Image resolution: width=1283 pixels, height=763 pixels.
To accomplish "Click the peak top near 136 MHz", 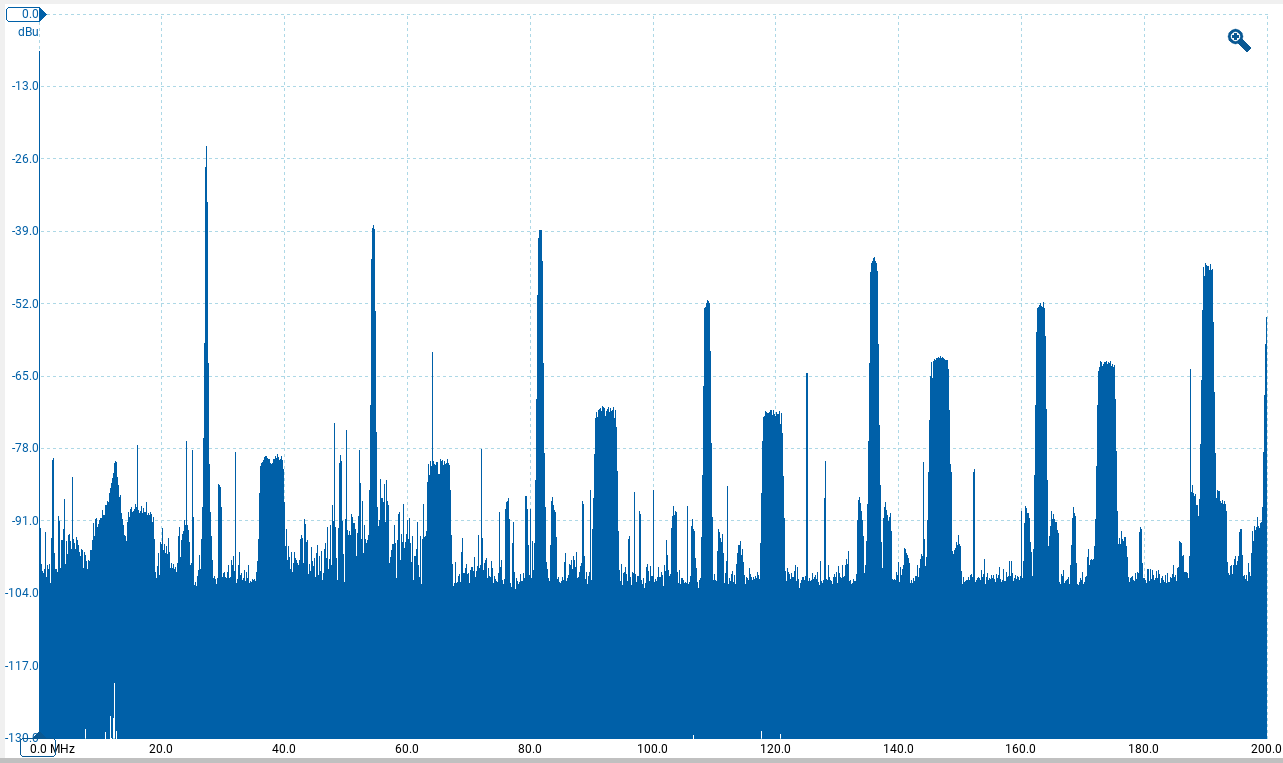I will [x=874, y=261].
